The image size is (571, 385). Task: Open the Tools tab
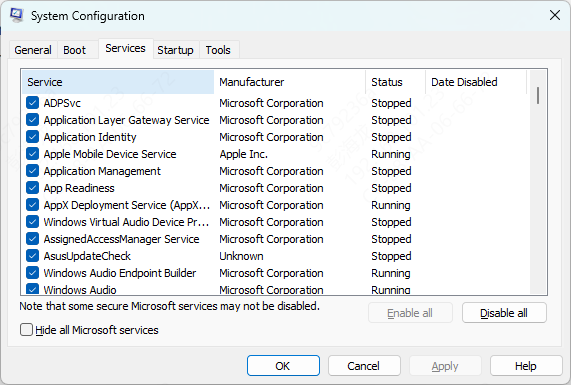tap(218, 50)
